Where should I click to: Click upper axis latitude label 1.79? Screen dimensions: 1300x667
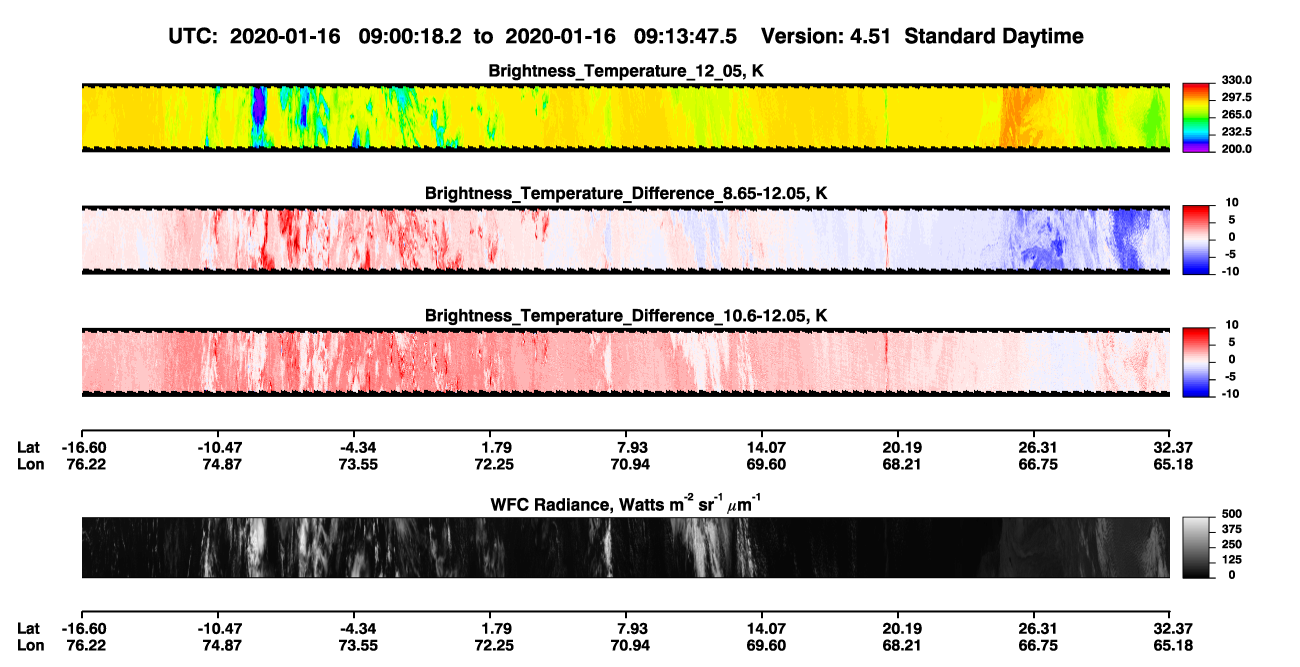489,447
